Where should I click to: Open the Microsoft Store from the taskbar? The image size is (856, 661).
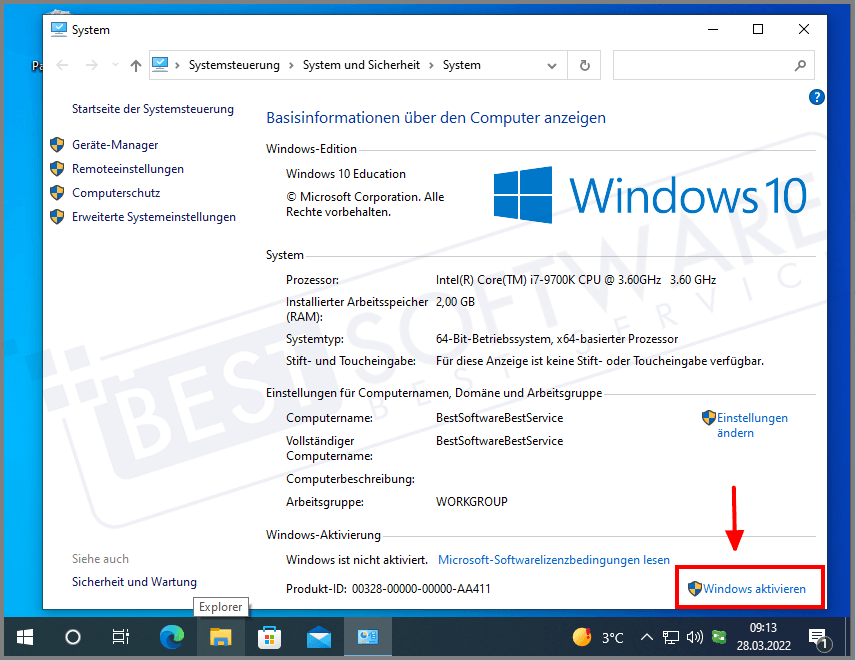270,637
